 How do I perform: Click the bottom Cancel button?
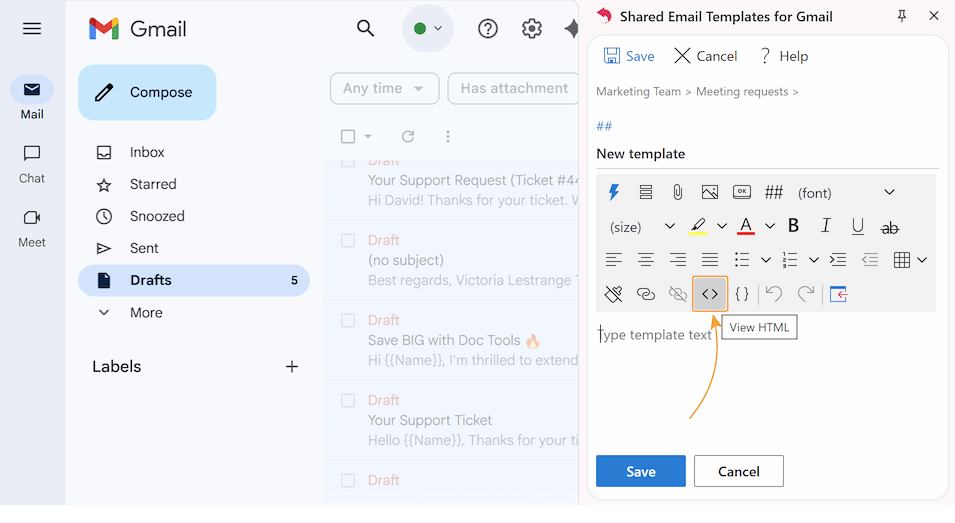click(739, 471)
